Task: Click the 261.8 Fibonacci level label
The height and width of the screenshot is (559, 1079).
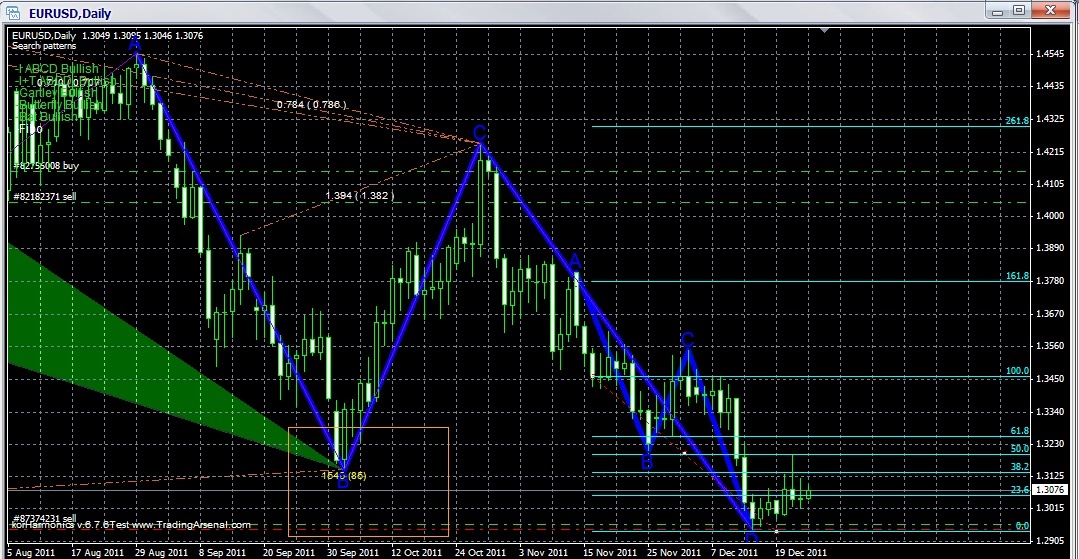Action: click(1017, 120)
